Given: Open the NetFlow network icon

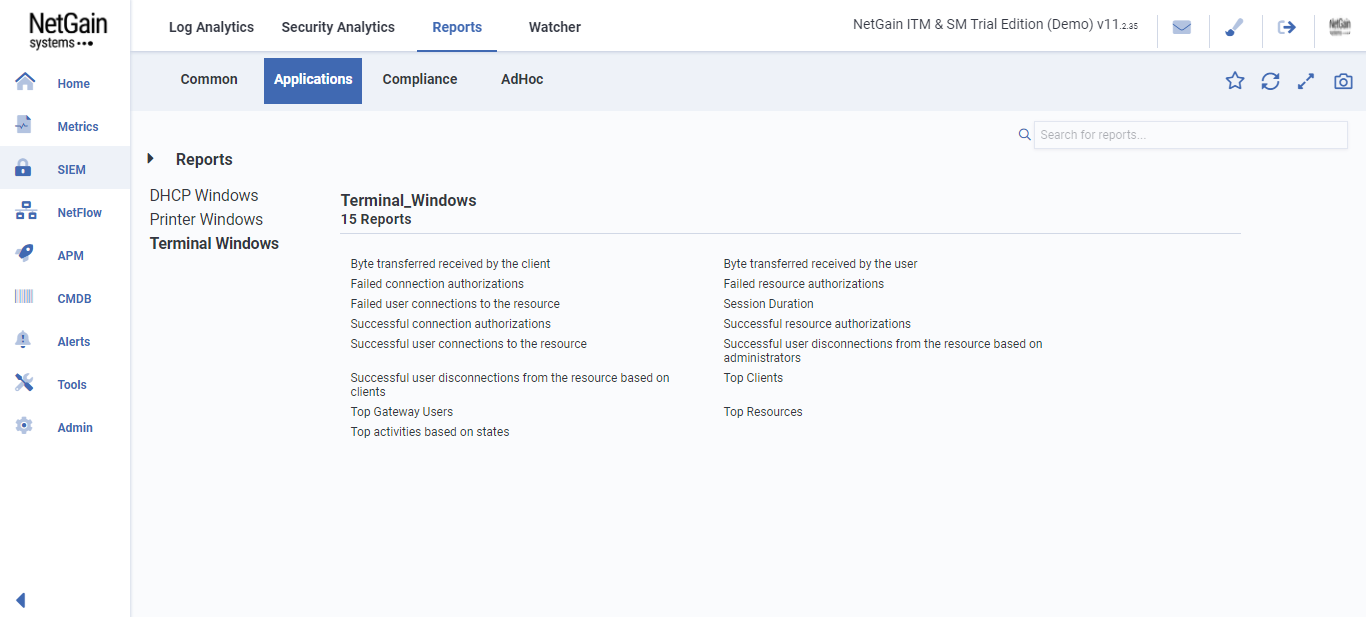Looking at the screenshot, I should coord(26,211).
